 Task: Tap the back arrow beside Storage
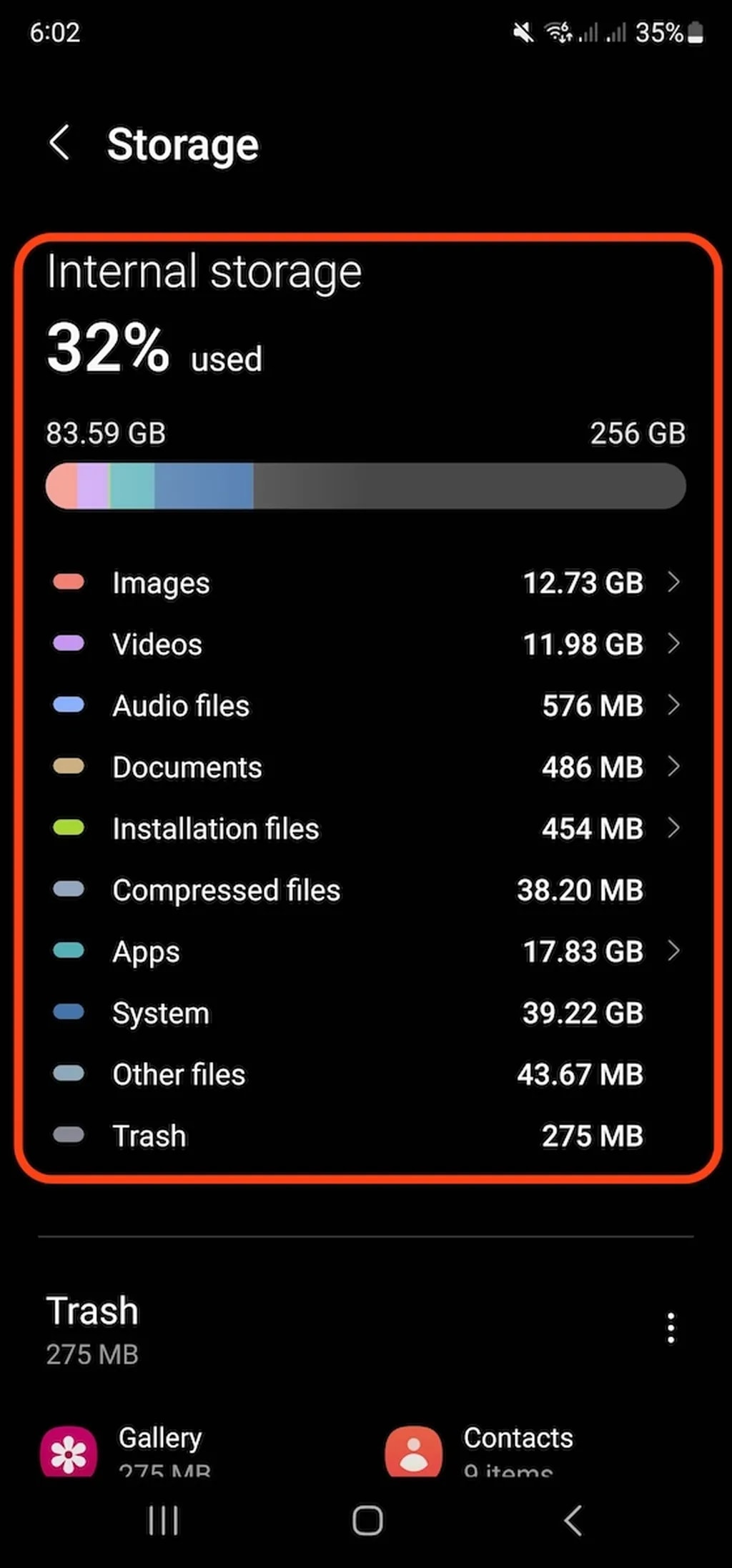[x=60, y=142]
